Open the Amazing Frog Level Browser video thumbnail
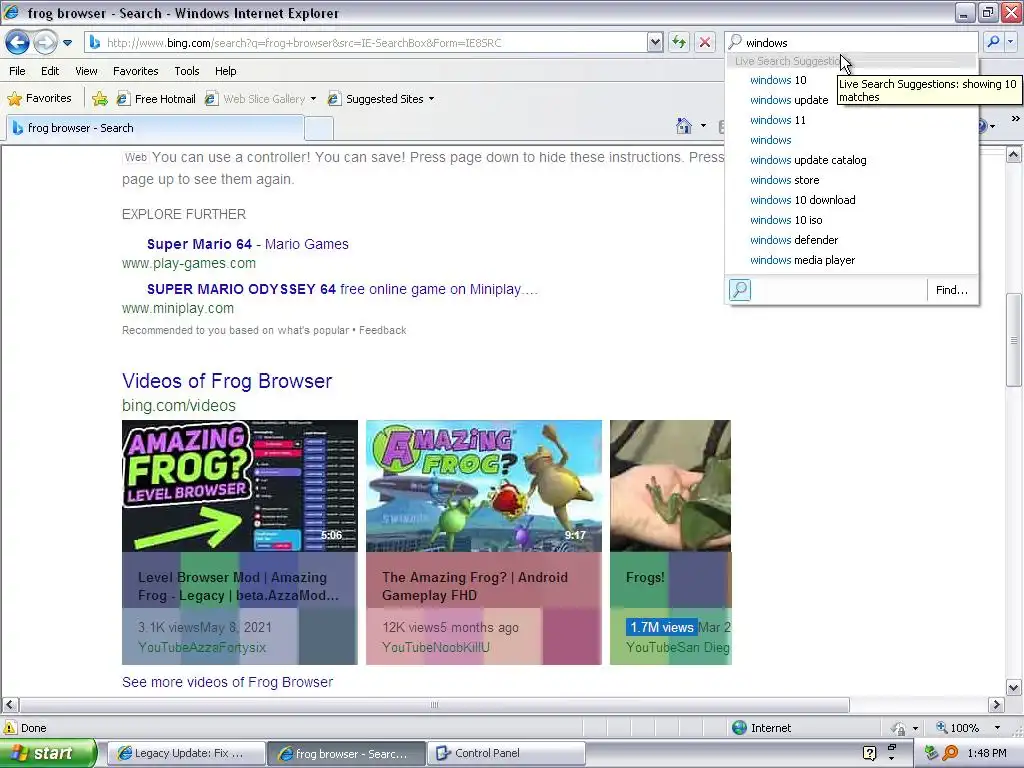Viewport: 1024px width, 768px height. click(x=240, y=486)
